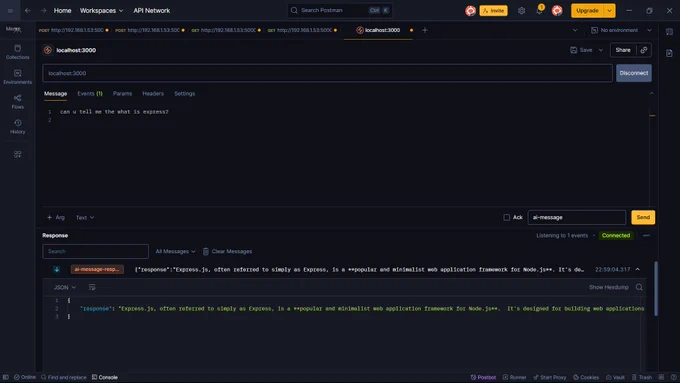
Task: Change the JSON view format dropdown
Action: point(65,287)
